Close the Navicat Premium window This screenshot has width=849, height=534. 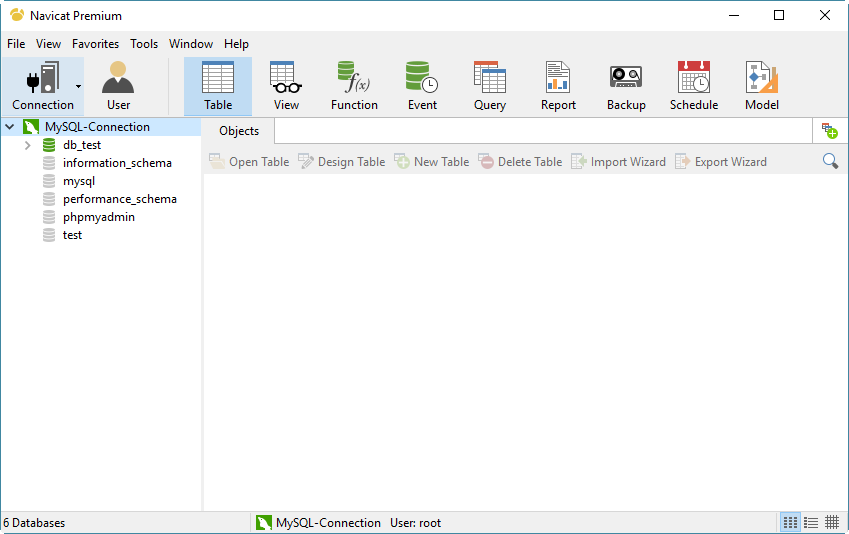(824, 15)
